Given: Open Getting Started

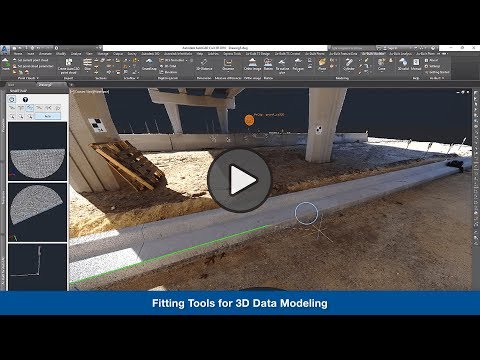Looking at the screenshot, I should point(437,72).
